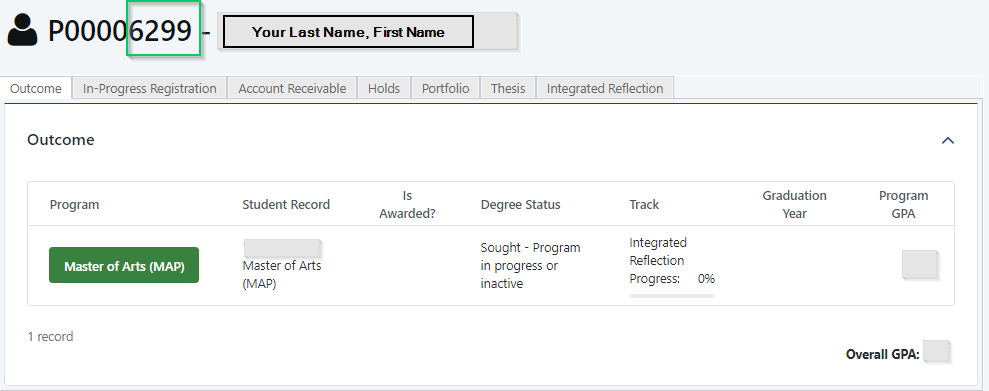Sort by the Student Record column header

(286, 204)
